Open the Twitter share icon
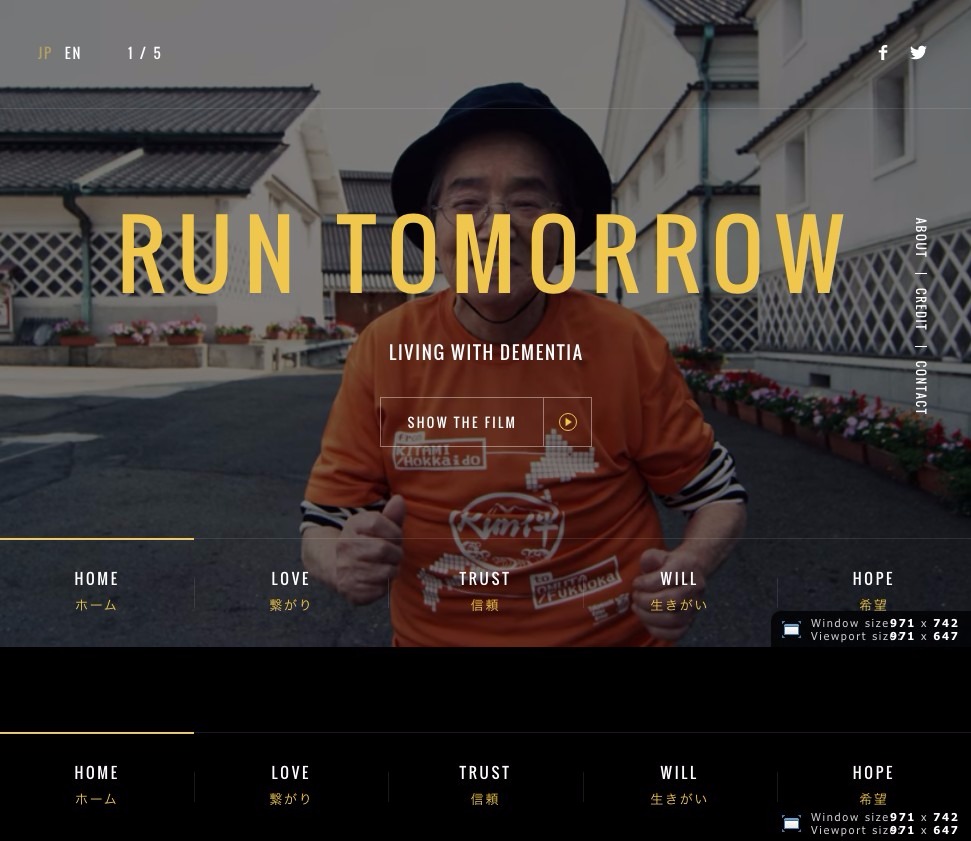Viewport: 971px width, 841px height. 918,52
